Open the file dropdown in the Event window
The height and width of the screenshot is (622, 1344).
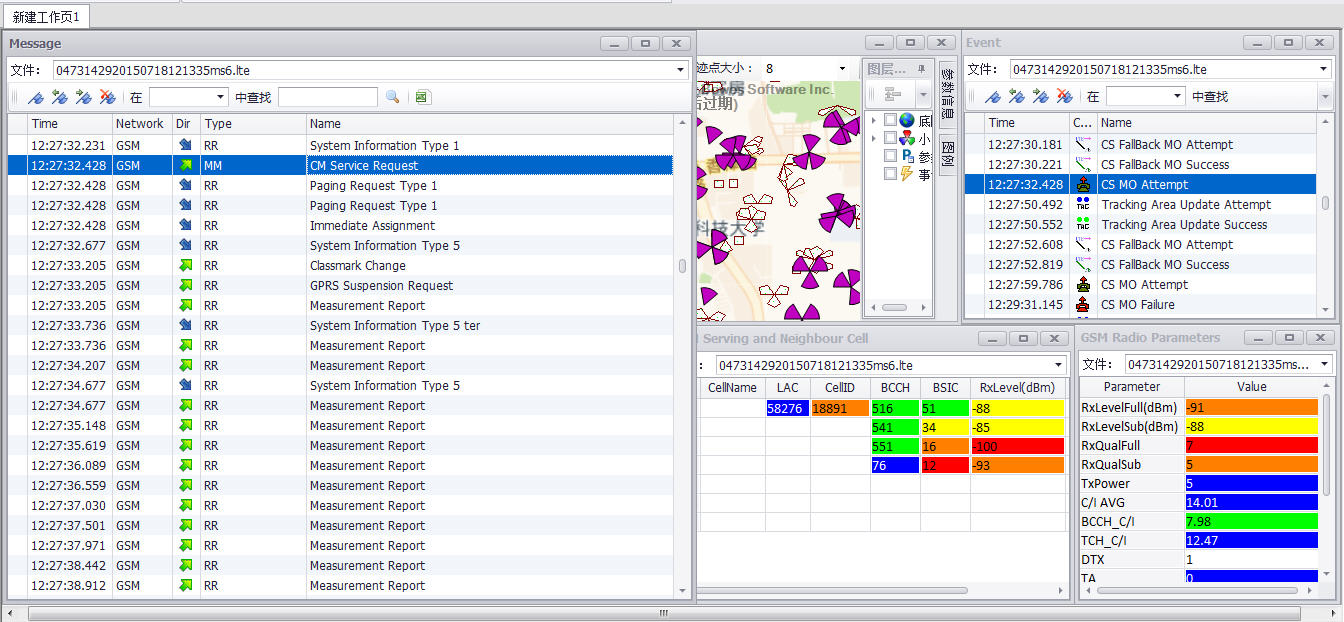point(1323,70)
